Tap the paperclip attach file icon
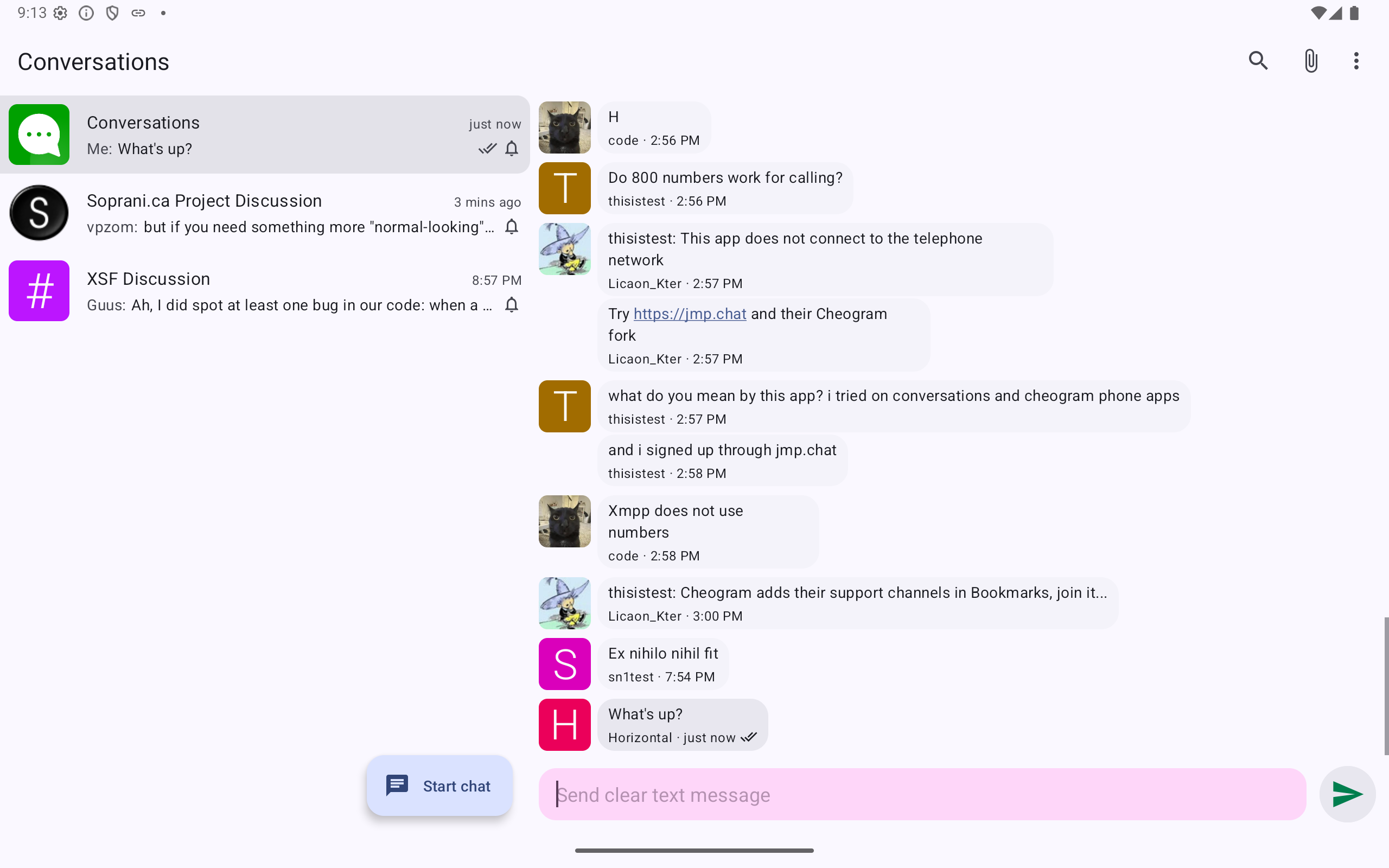This screenshot has height=868, width=1389. point(1310,61)
